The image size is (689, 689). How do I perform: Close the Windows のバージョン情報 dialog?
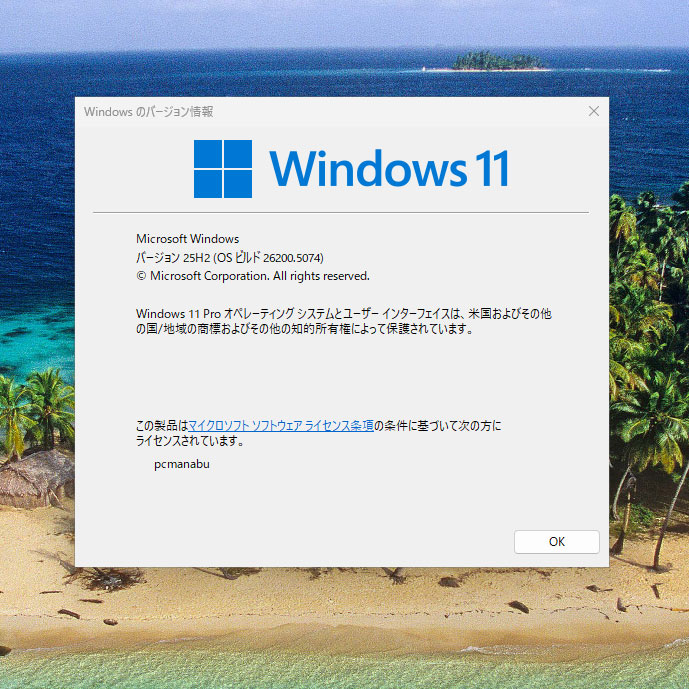(594, 111)
